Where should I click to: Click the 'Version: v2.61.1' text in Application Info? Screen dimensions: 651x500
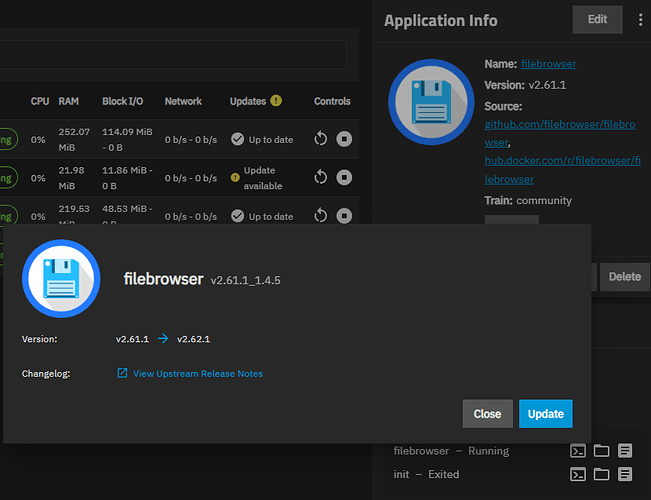tap(525, 85)
